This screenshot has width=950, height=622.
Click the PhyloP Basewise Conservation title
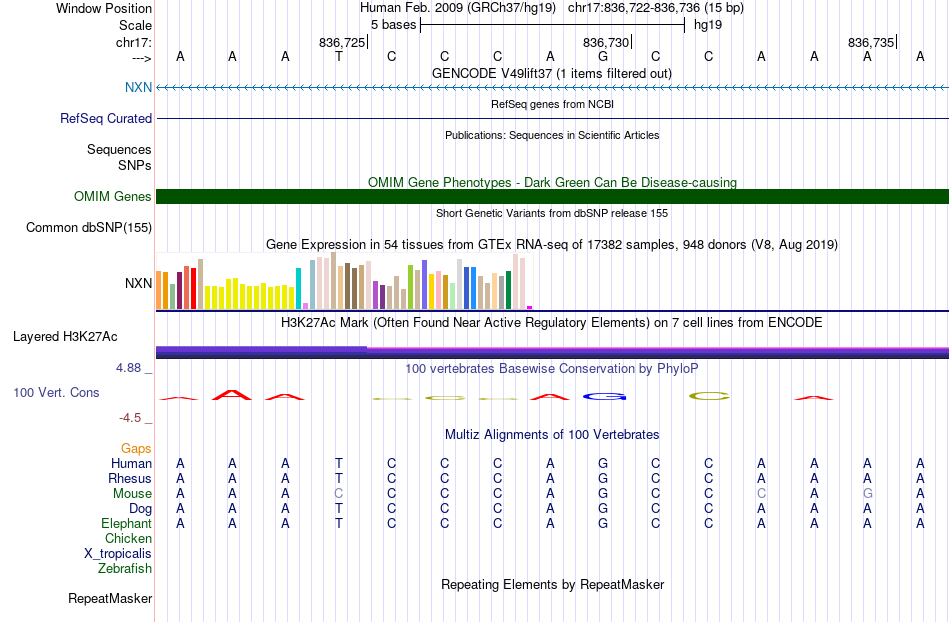coord(552,368)
